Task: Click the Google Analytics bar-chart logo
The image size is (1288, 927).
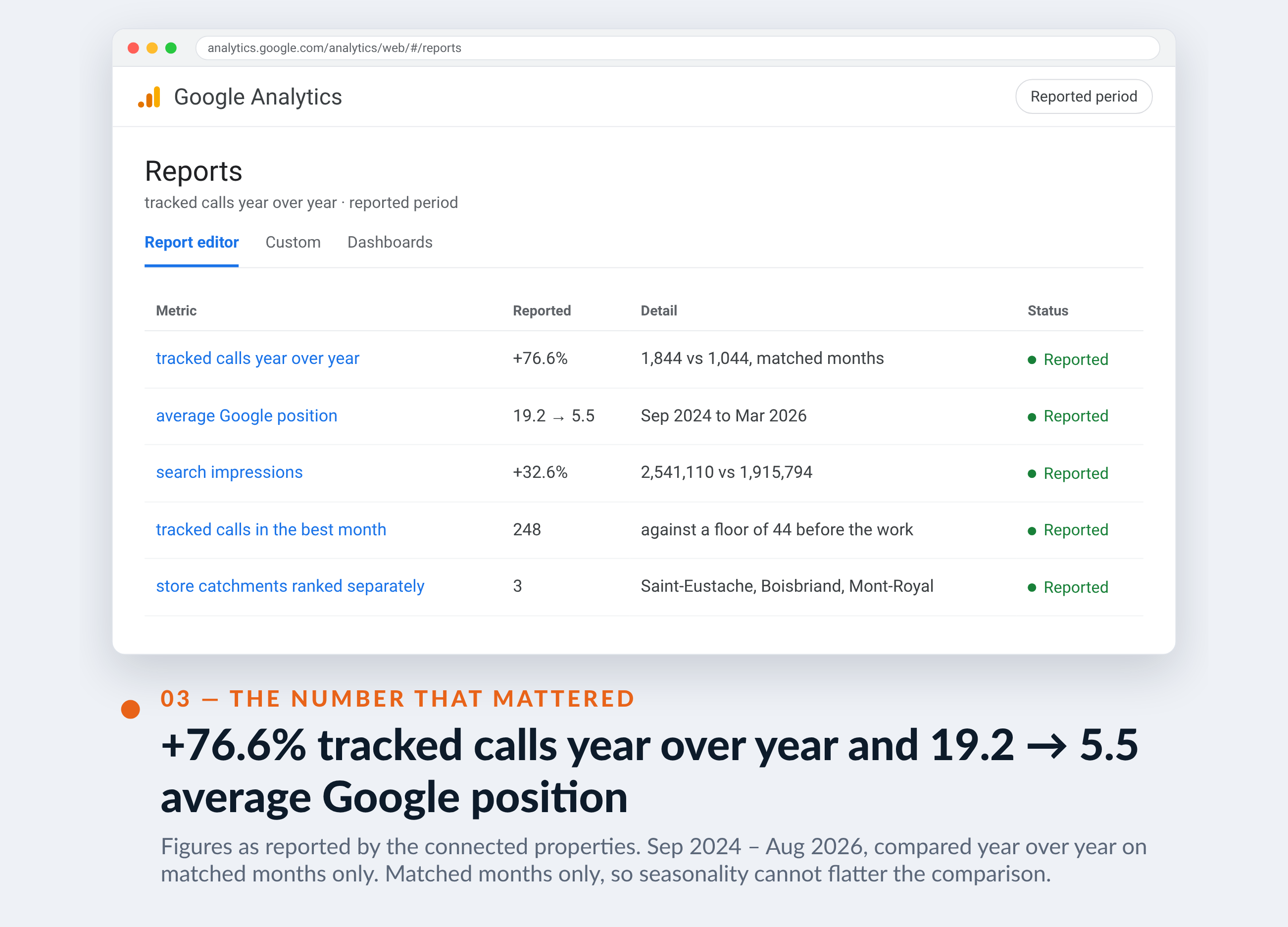Action: [149, 97]
